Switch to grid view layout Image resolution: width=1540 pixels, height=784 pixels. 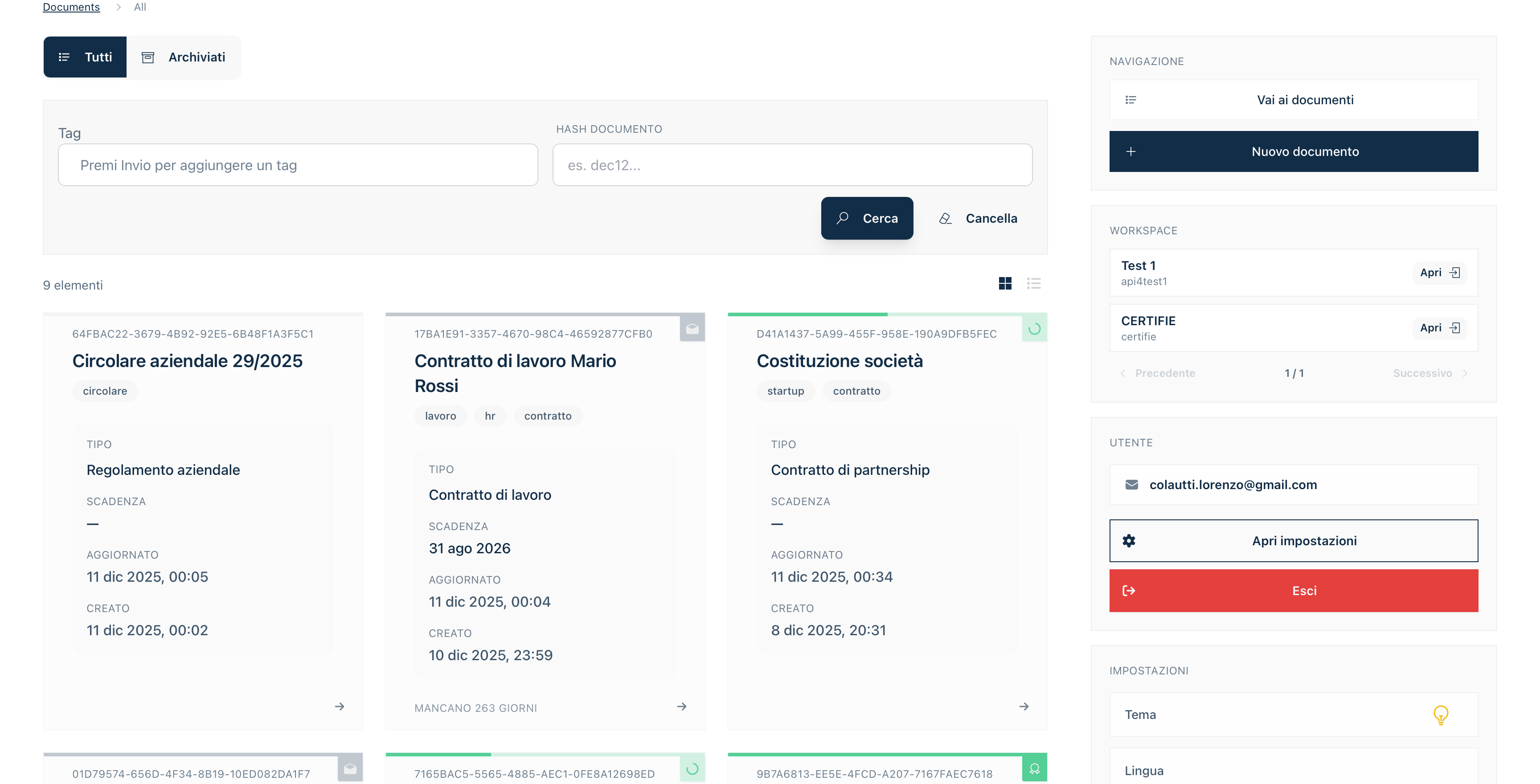[1005, 283]
